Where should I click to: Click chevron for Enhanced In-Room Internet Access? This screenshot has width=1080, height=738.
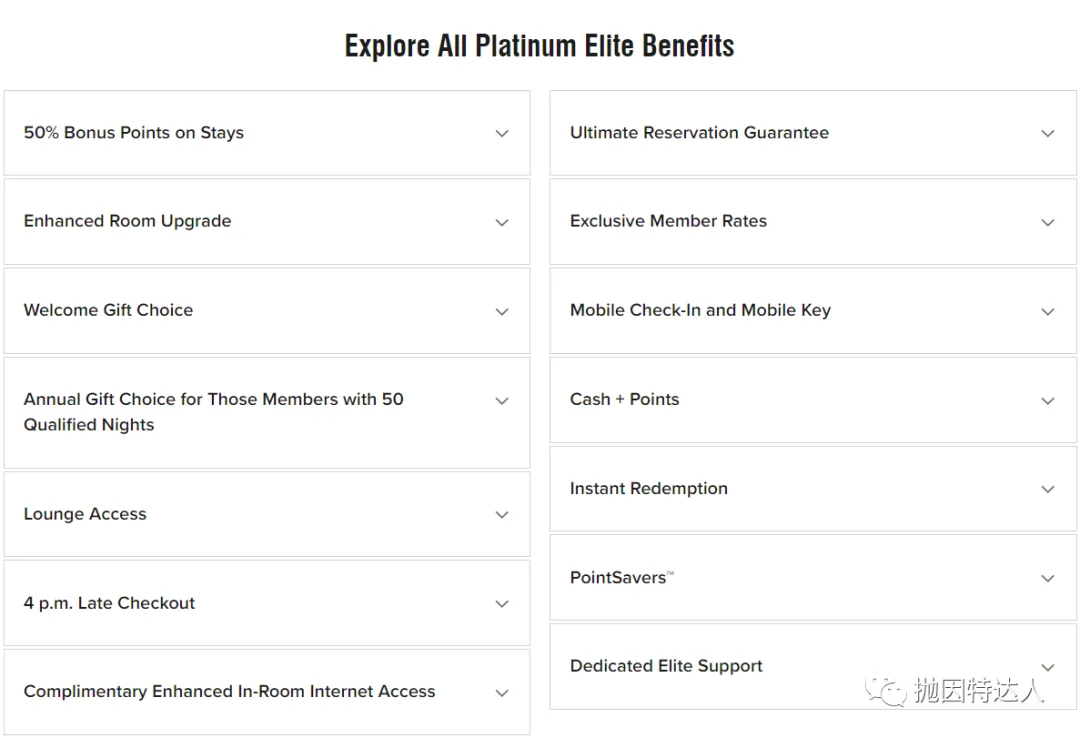[x=502, y=693]
